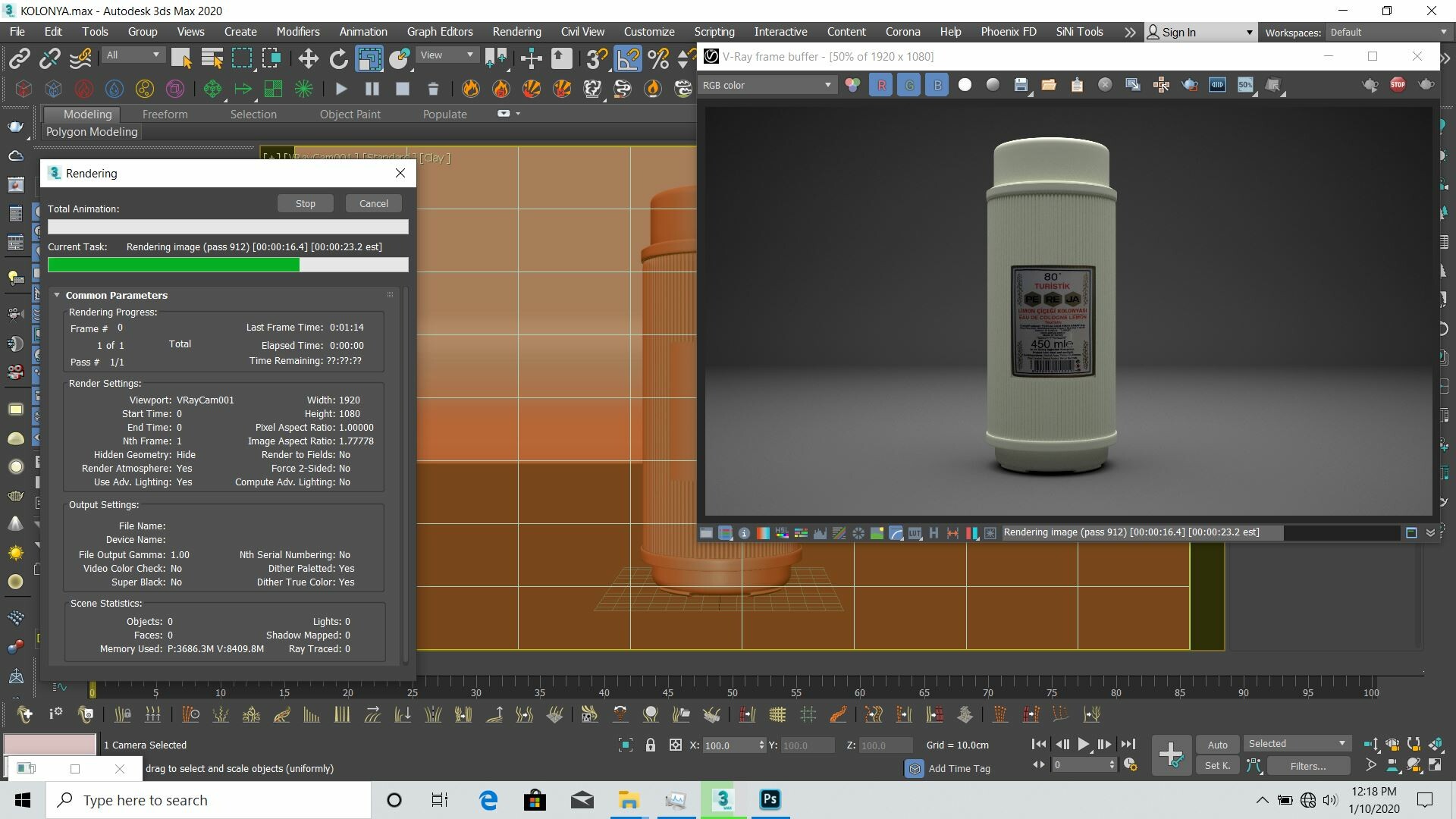Toggle Auto key animation mode
Image resolution: width=1456 pixels, height=819 pixels.
1217,745
